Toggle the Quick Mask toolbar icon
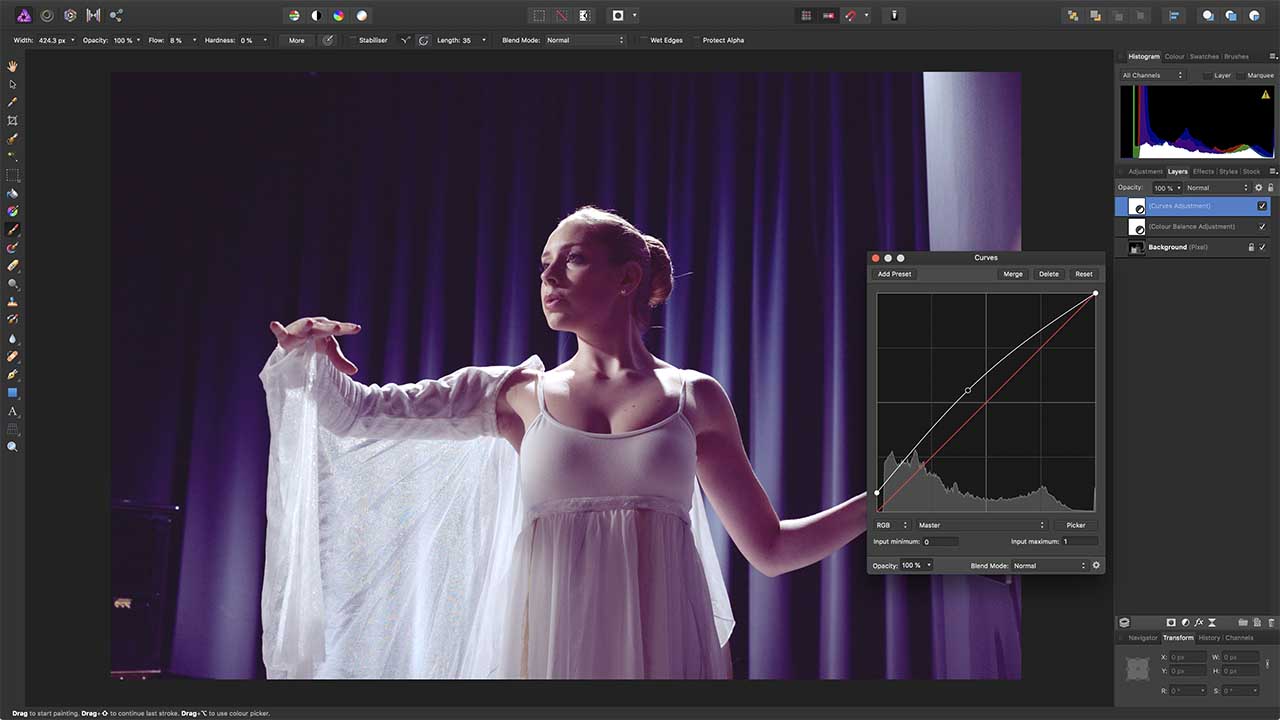 point(619,16)
